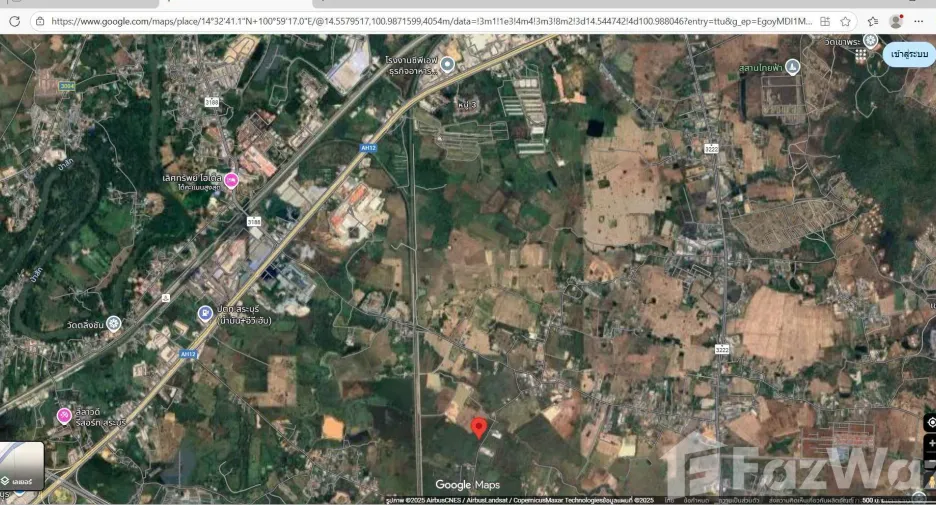This screenshot has height=505, width=936.
Task: Select the โรงงานซีพีเอฟ factory map marker
Action: (x=447, y=64)
